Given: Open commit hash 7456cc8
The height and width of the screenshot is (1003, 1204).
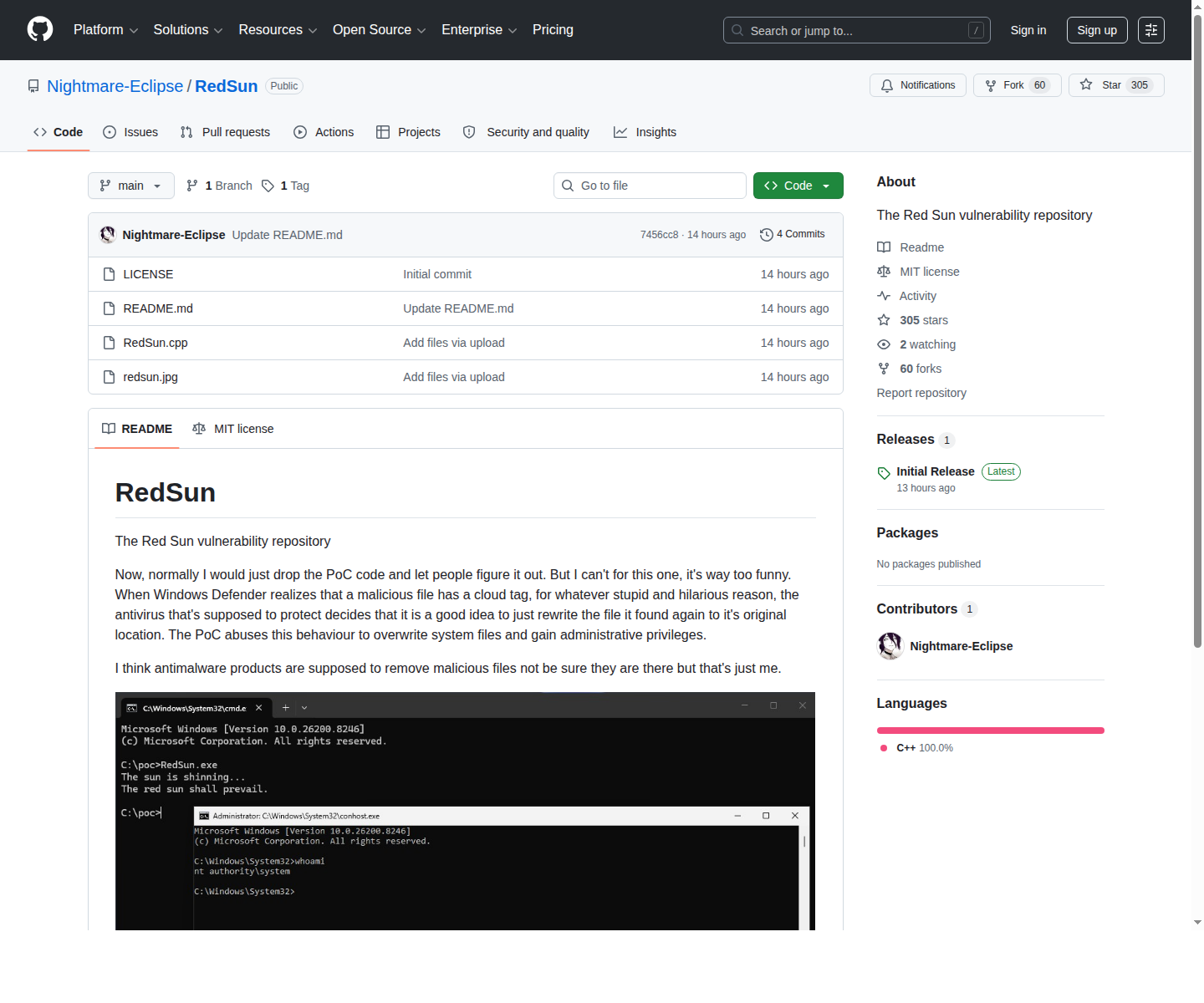Looking at the screenshot, I should [659, 235].
